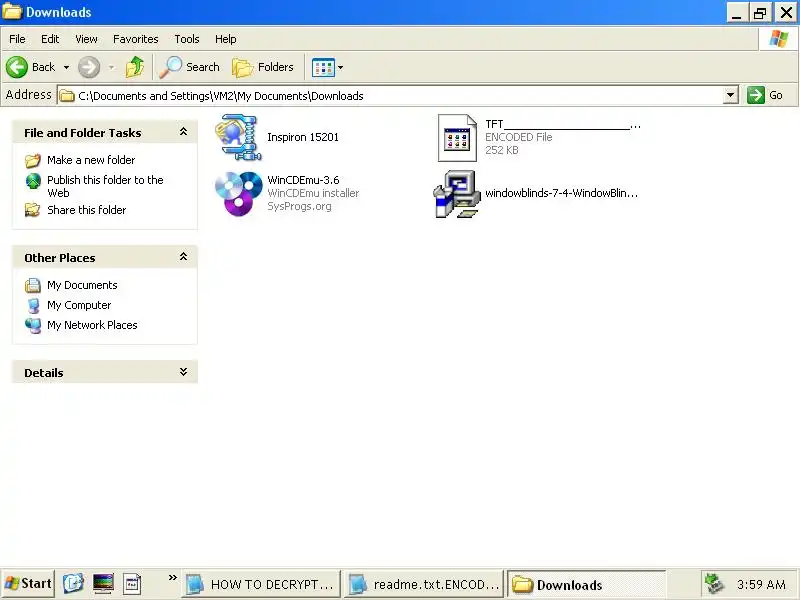This screenshot has height=600, width=800.
Task: Select the Inspiron 15201 zip archive icon
Action: (x=238, y=137)
